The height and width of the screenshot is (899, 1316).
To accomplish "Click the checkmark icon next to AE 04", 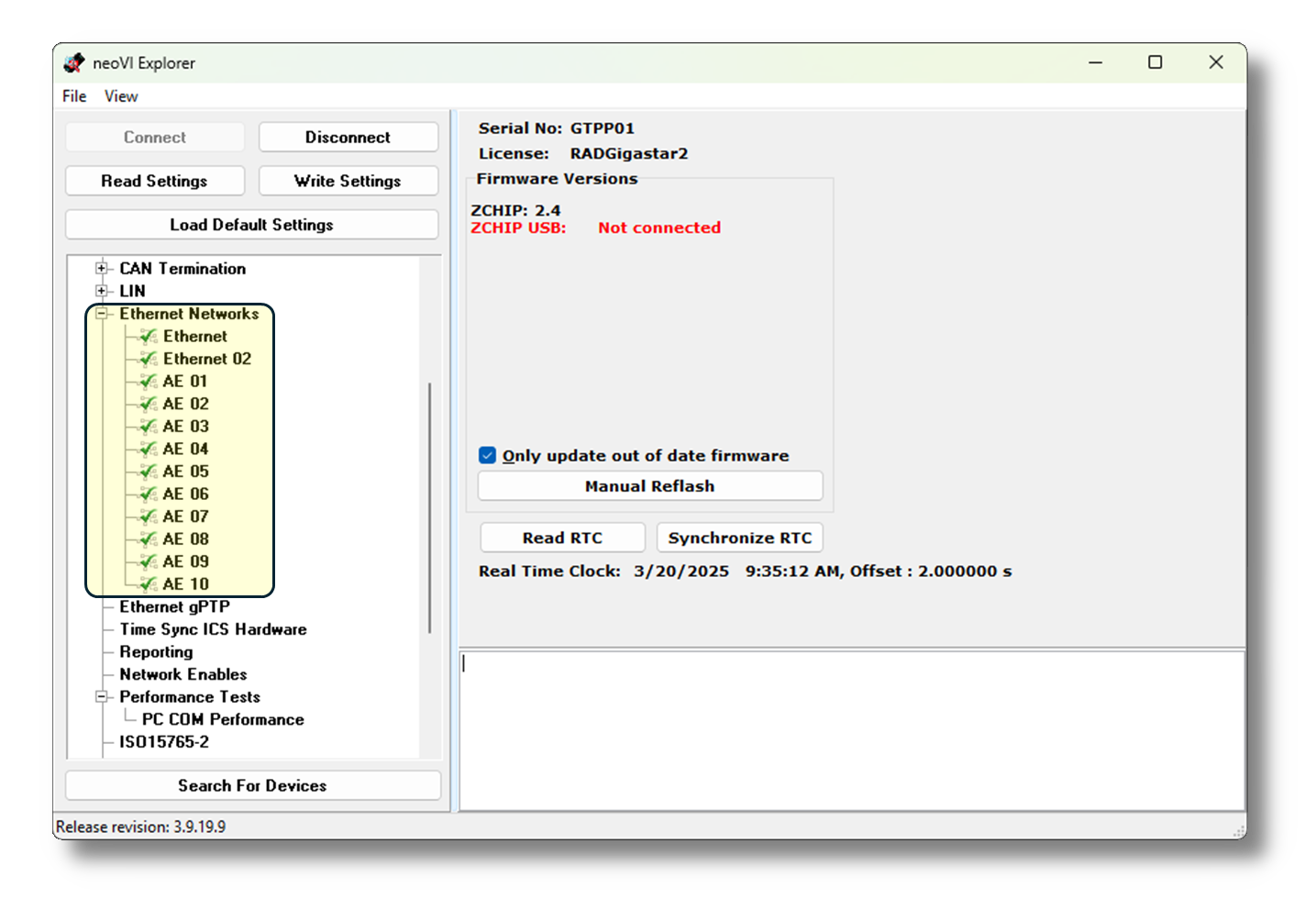I will click(x=149, y=449).
